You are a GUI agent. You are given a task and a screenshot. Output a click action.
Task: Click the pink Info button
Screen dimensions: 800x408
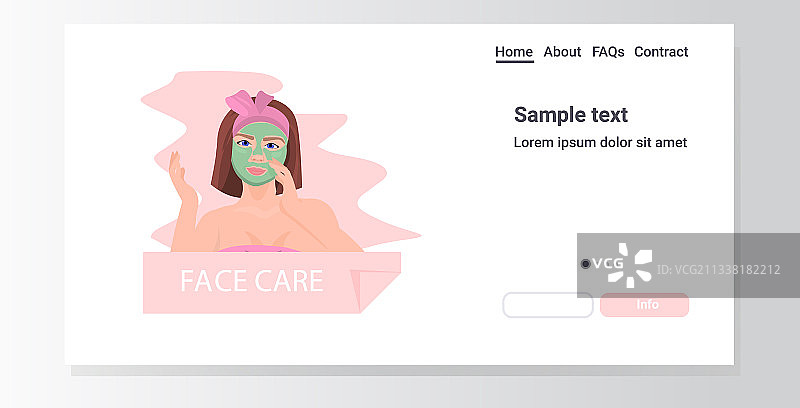644,305
